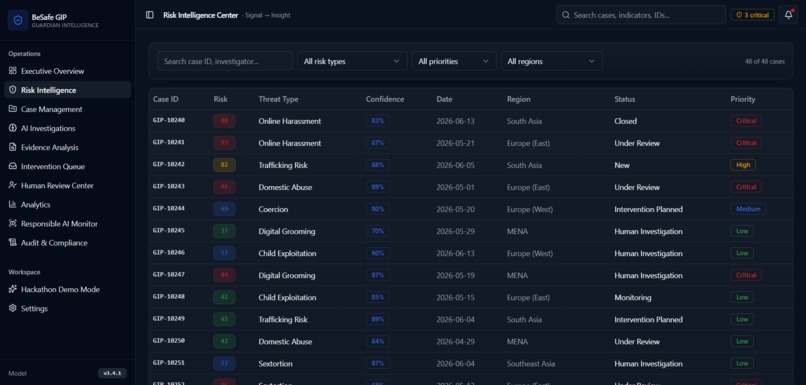Click the Audit & Compliance icon
806x385 pixels.
(x=13, y=242)
